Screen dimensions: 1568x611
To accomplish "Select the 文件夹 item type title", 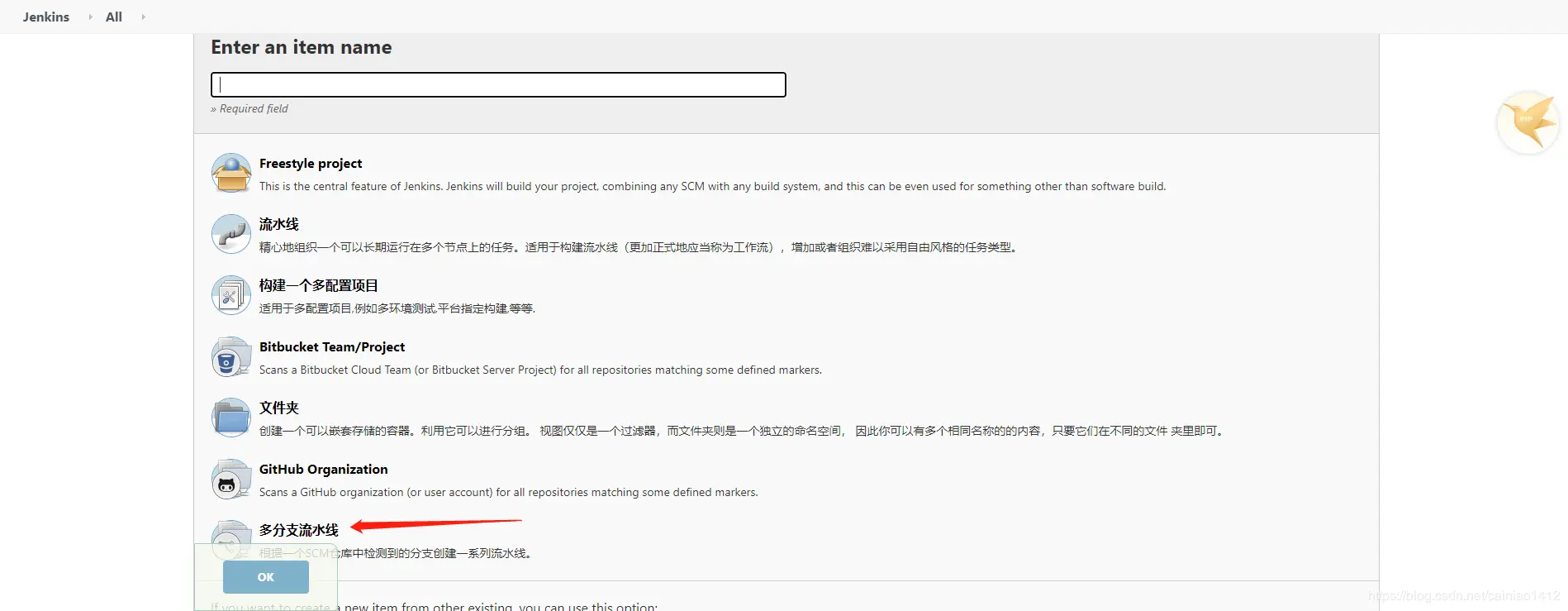I will (279, 408).
